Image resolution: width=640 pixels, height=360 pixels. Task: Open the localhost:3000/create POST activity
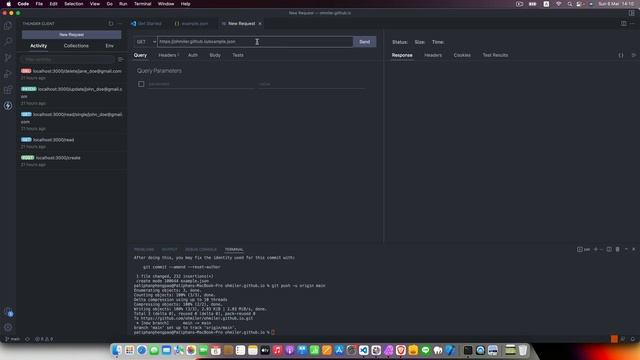(x=71, y=161)
